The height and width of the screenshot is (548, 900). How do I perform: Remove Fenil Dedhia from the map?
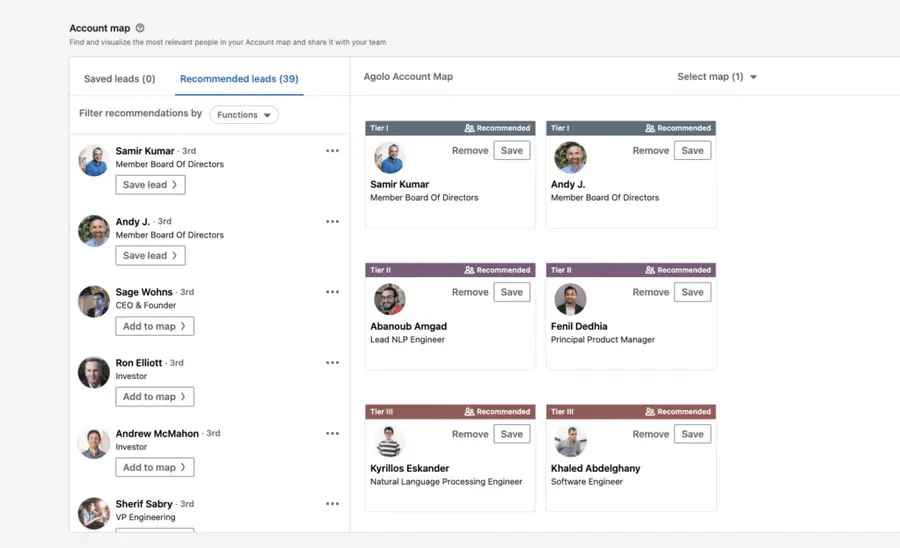click(650, 292)
